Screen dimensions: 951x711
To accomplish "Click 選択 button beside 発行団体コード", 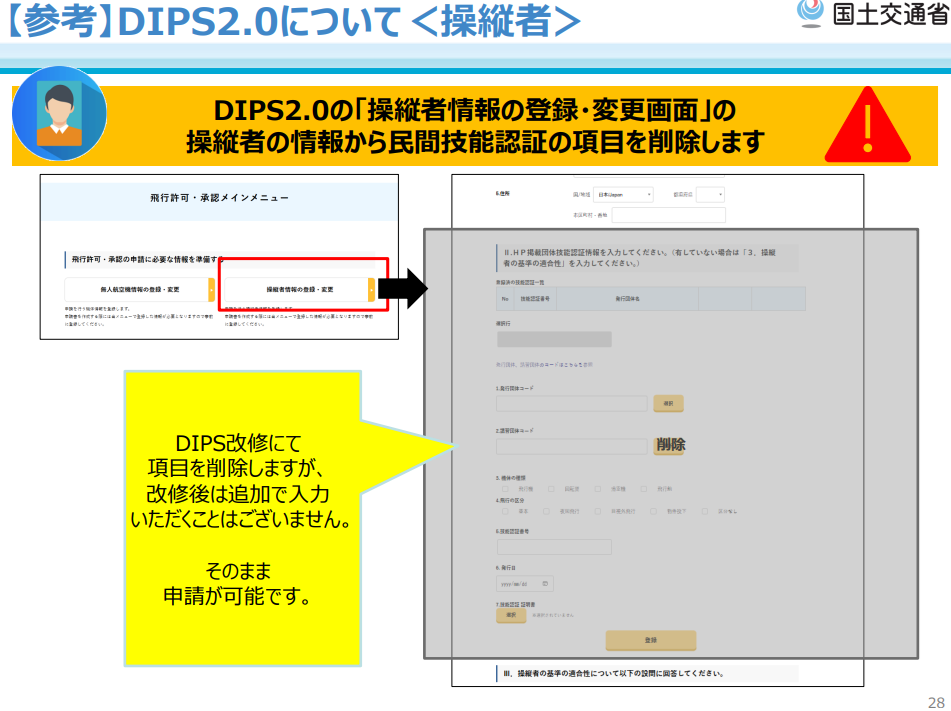I will [x=668, y=403].
